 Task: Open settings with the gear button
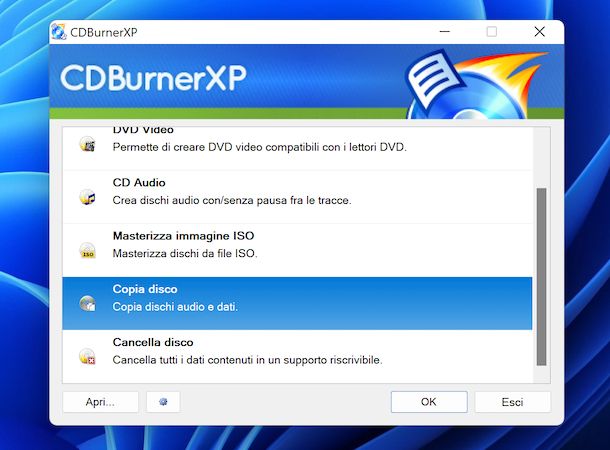pos(163,402)
